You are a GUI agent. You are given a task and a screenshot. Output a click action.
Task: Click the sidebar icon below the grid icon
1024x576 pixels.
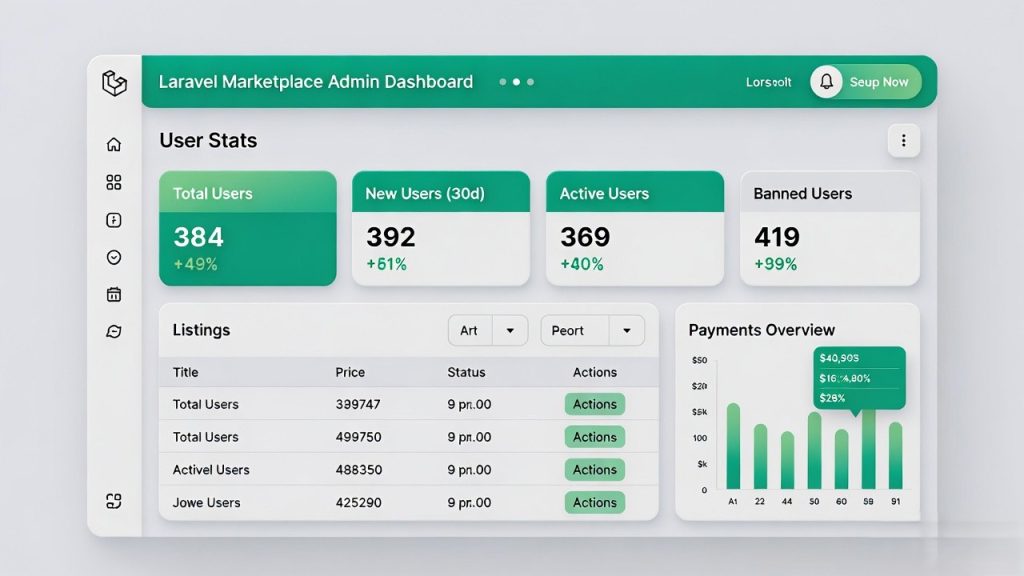(114, 220)
